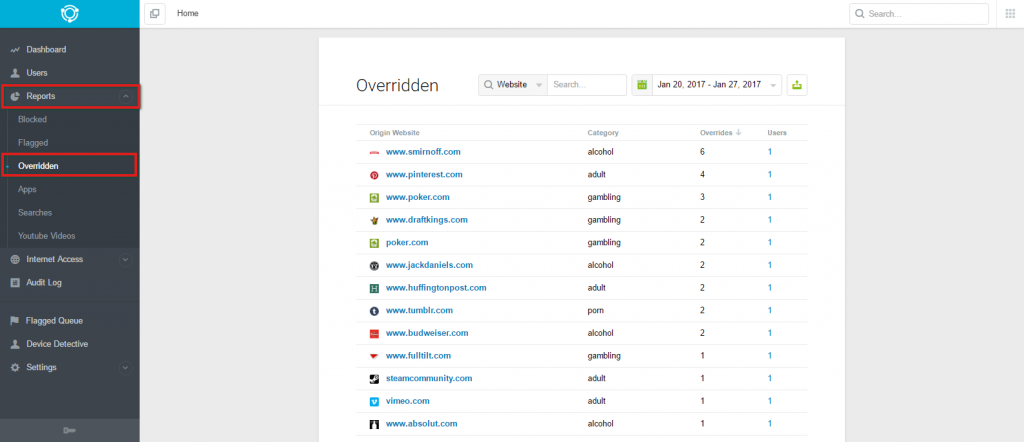The width and height of the screenshot is (1024, 442).
Task: Open the Website search-type dropdown
Action: [x=513, y=85]
